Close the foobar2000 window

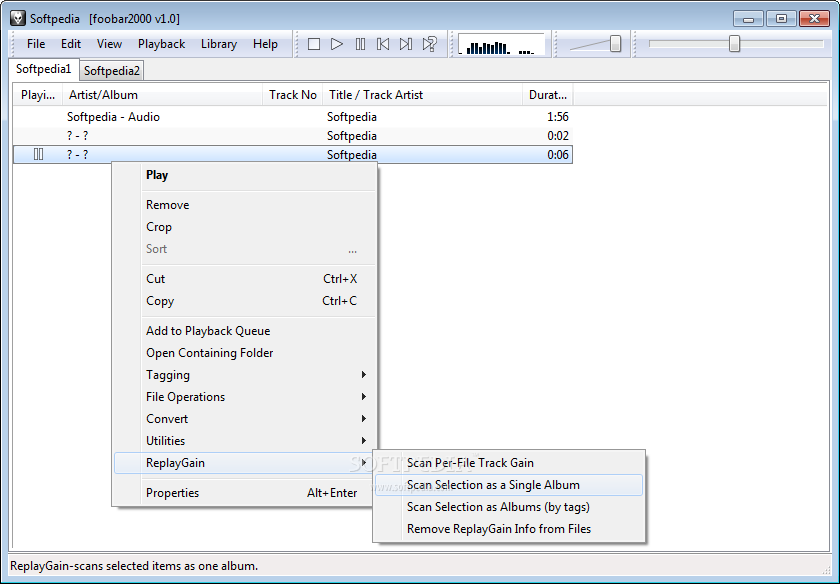point(814,19)
